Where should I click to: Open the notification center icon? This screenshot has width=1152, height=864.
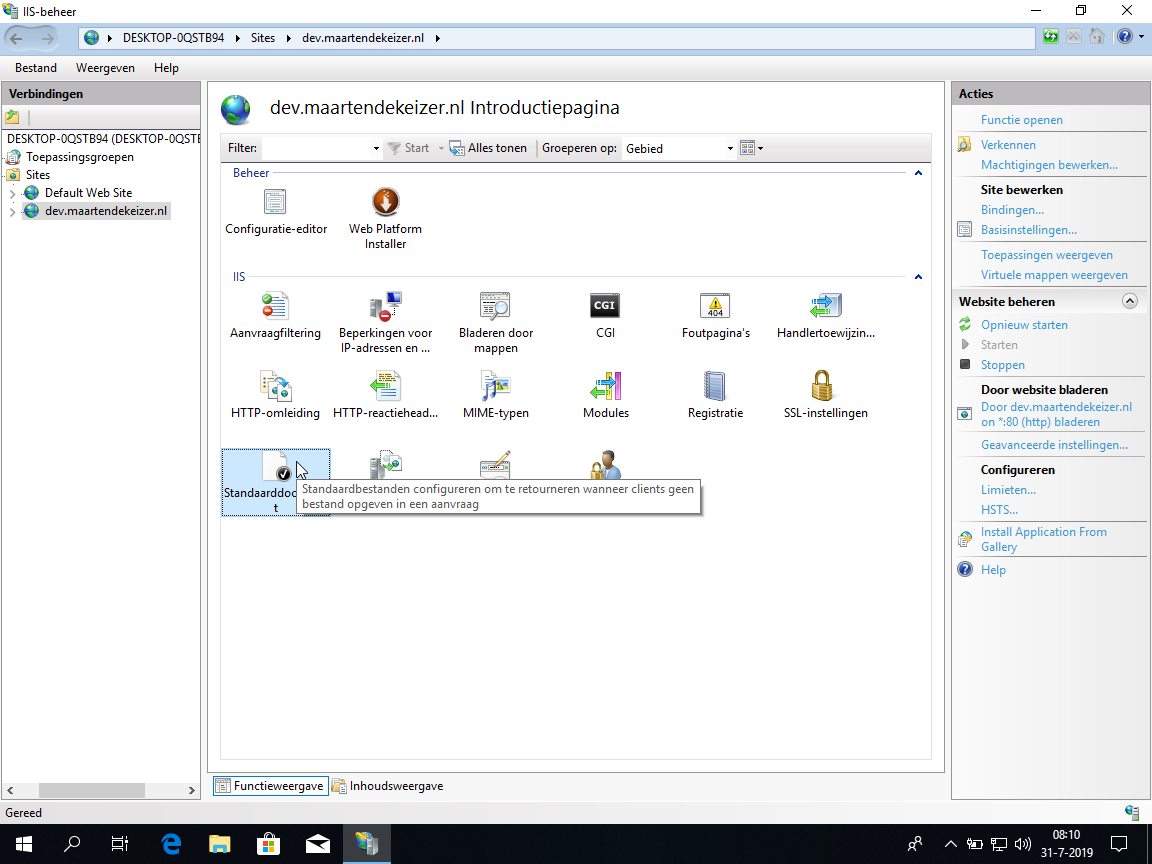pos(1118,843)
